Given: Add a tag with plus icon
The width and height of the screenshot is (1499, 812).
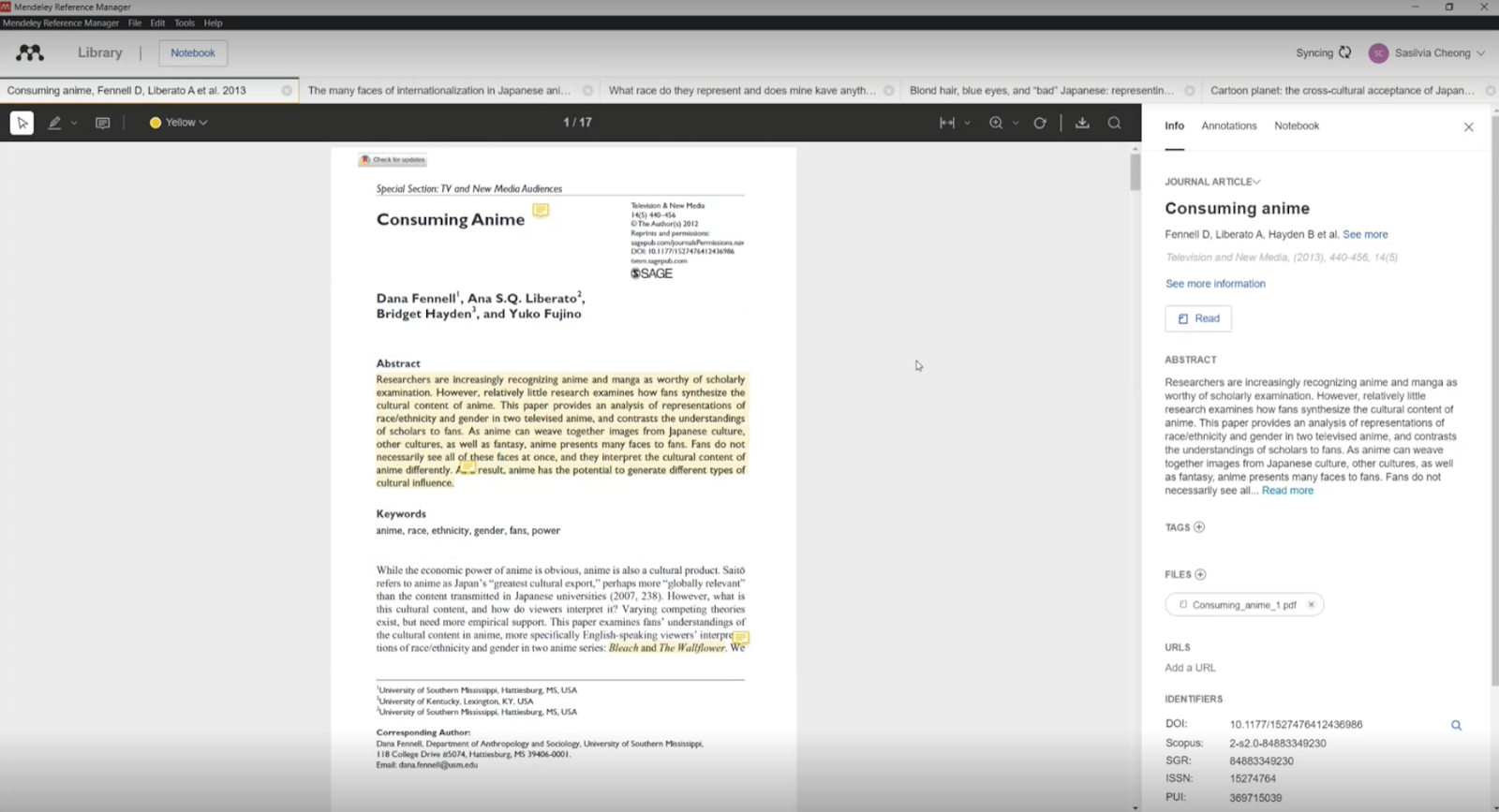Looking at the screenshot, I should point(1199,527).
